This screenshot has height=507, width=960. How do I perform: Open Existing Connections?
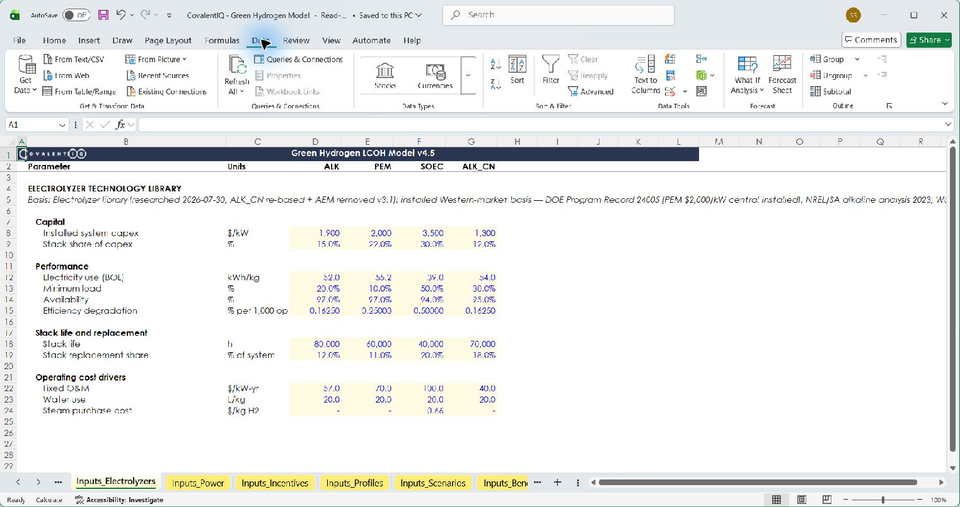pos(167,91)
